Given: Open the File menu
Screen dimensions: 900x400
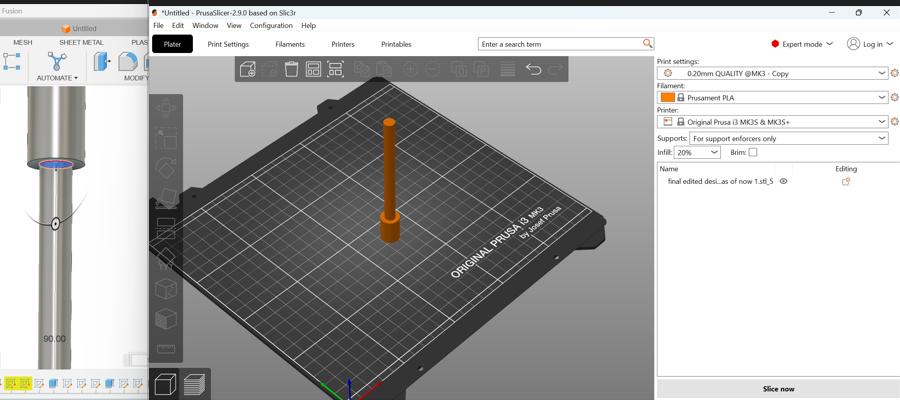Looking at the screenshot, I should (x=158, y=25).
